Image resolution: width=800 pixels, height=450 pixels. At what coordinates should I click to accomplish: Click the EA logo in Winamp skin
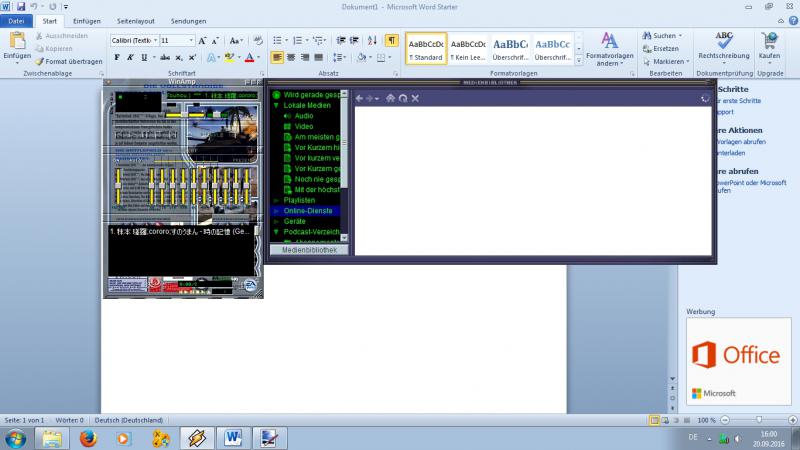point(250,285)
